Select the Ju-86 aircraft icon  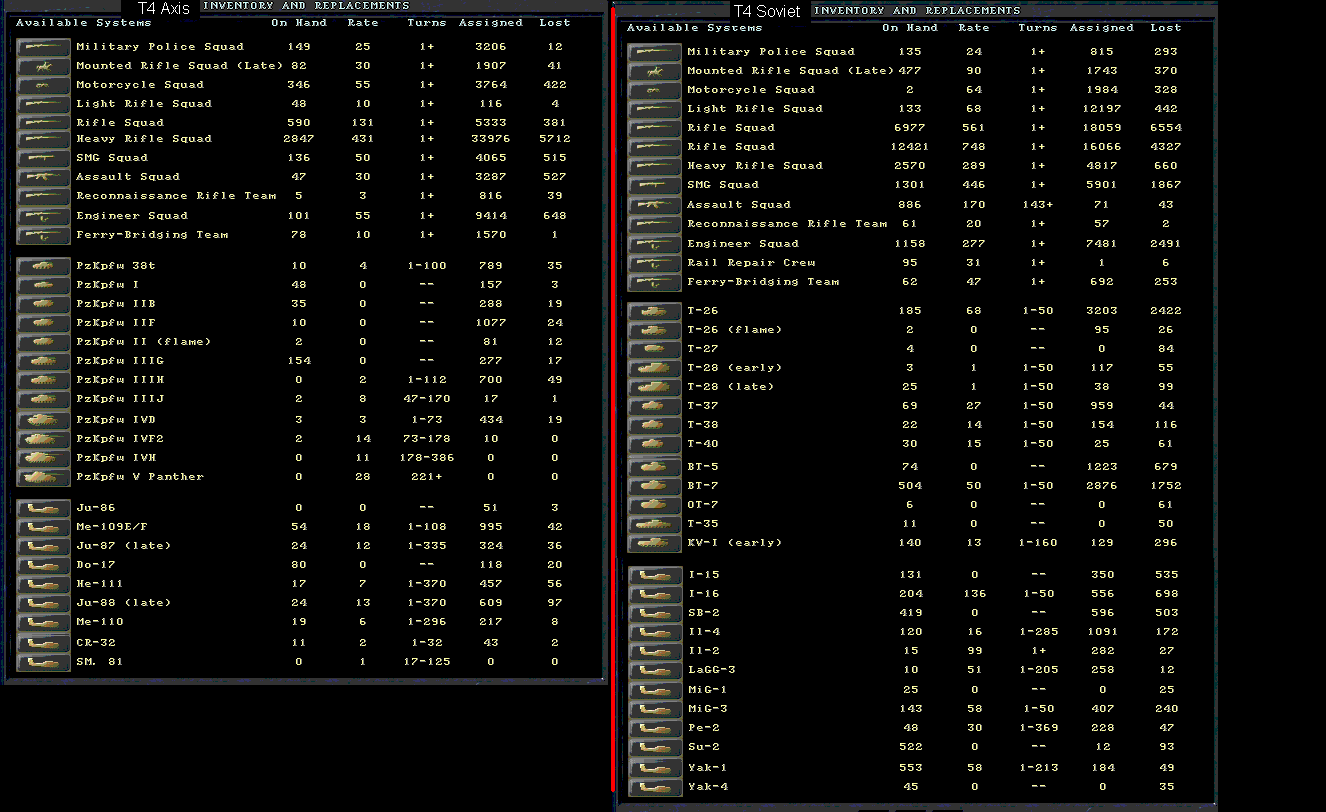(x=44, y=508)
